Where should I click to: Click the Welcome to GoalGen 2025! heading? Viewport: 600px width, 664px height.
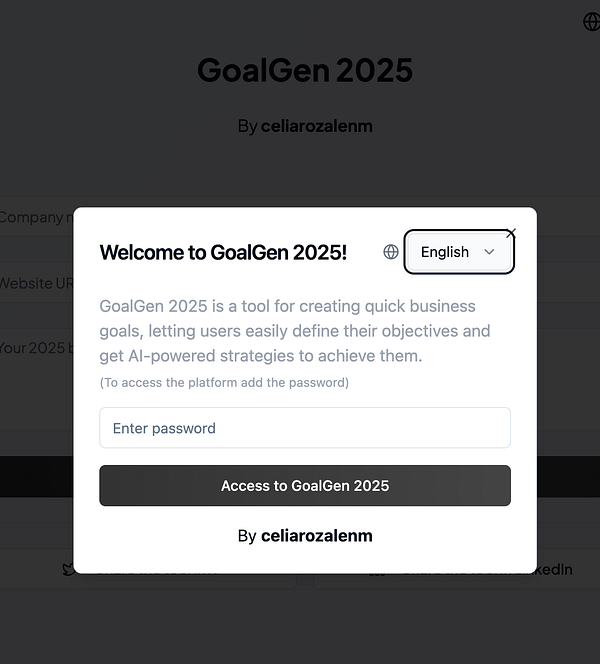click(x=223, y=252)
